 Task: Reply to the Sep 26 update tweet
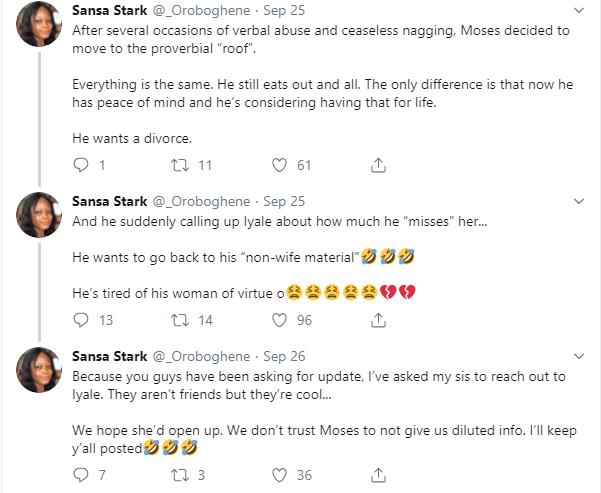pyautogui.click(x=81, y=475)
